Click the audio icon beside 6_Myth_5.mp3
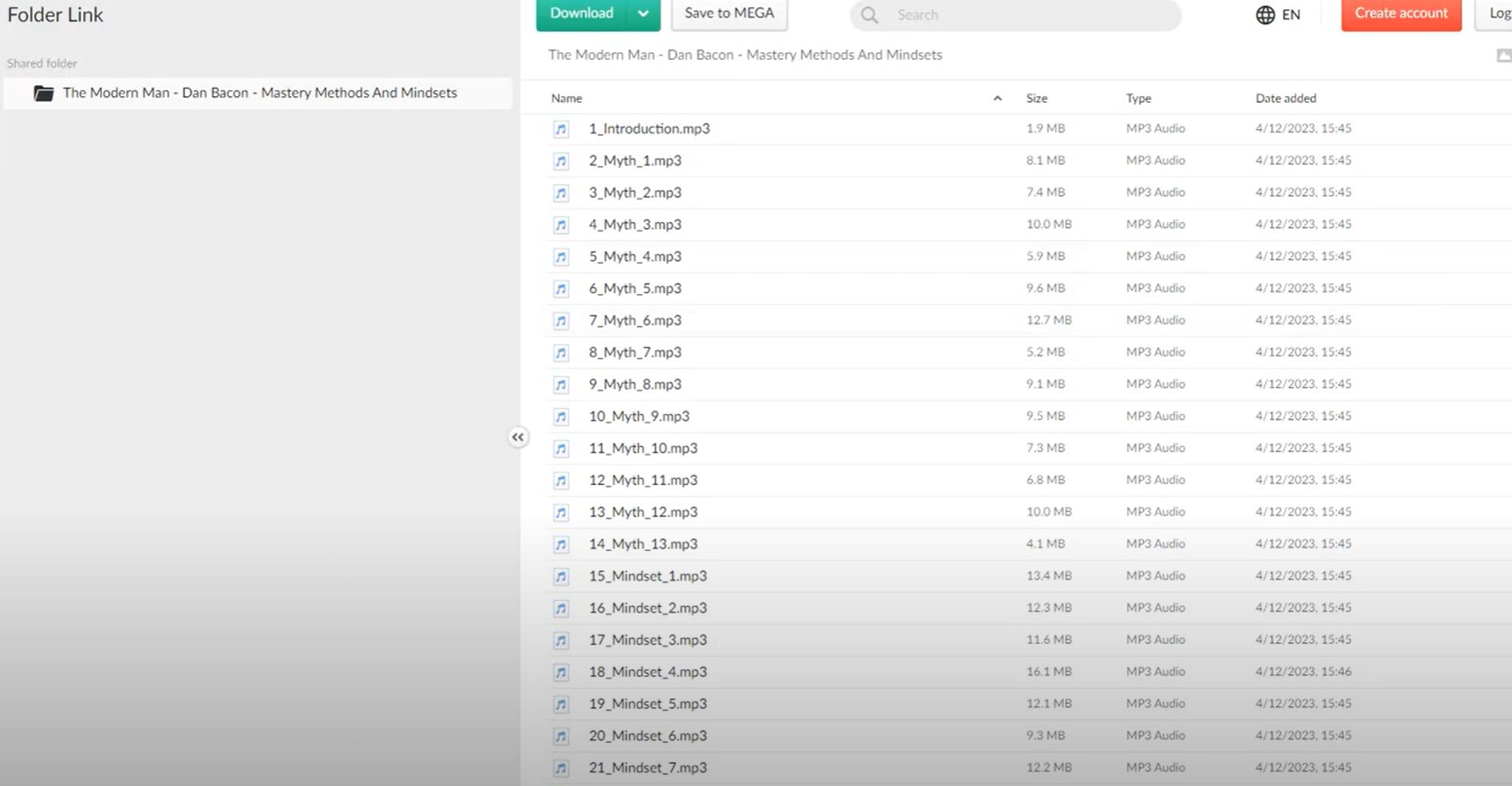This screenshot has width=1512, height=786. pos(561,289)
